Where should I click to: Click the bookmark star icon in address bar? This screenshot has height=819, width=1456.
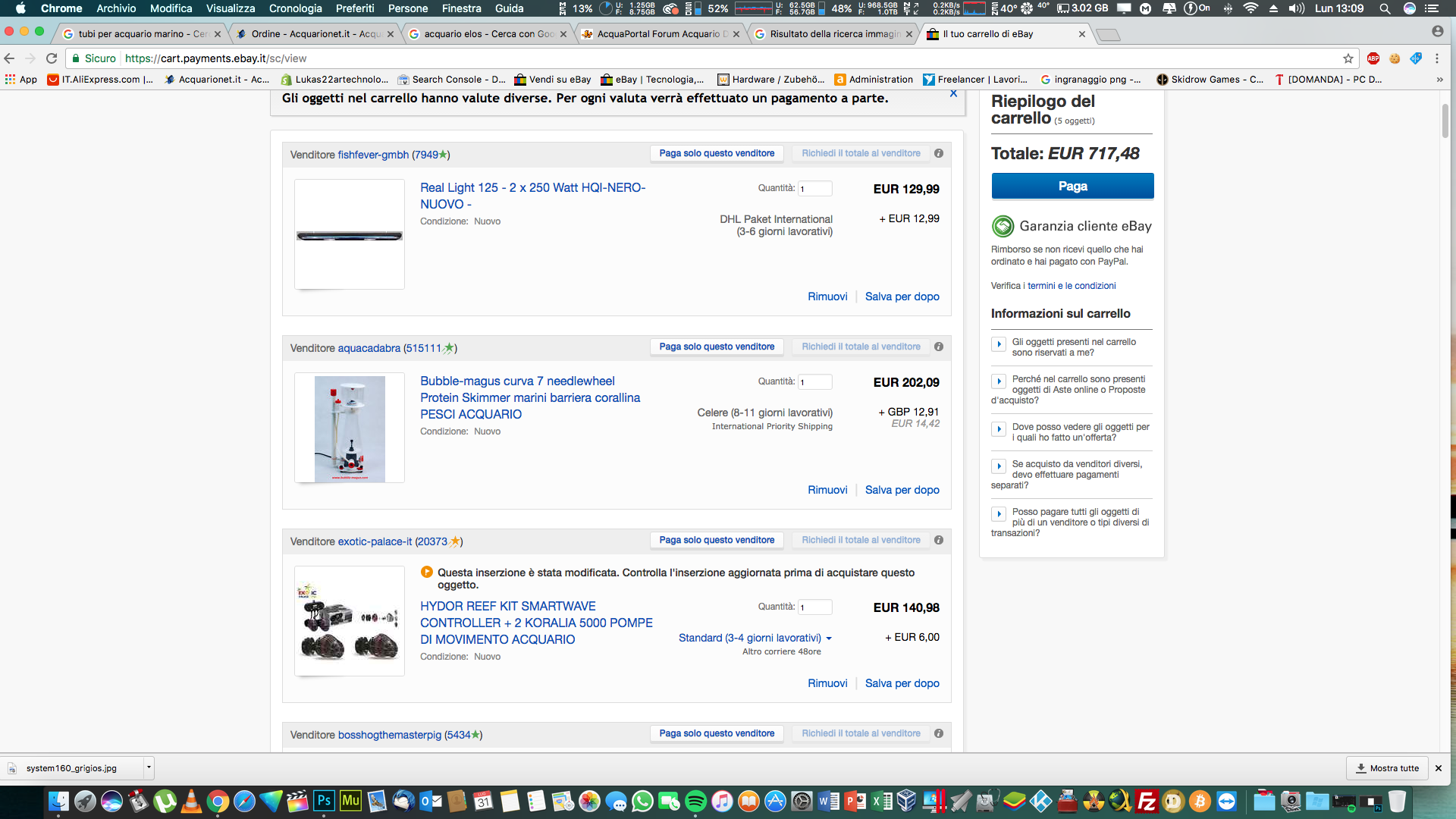pos(1348,58)
